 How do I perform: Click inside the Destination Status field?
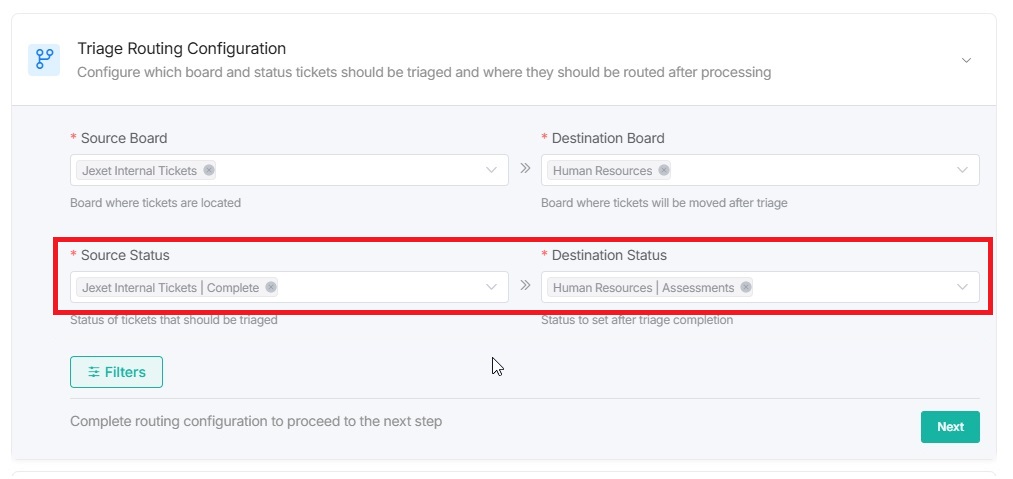click(x=850, y=287)
